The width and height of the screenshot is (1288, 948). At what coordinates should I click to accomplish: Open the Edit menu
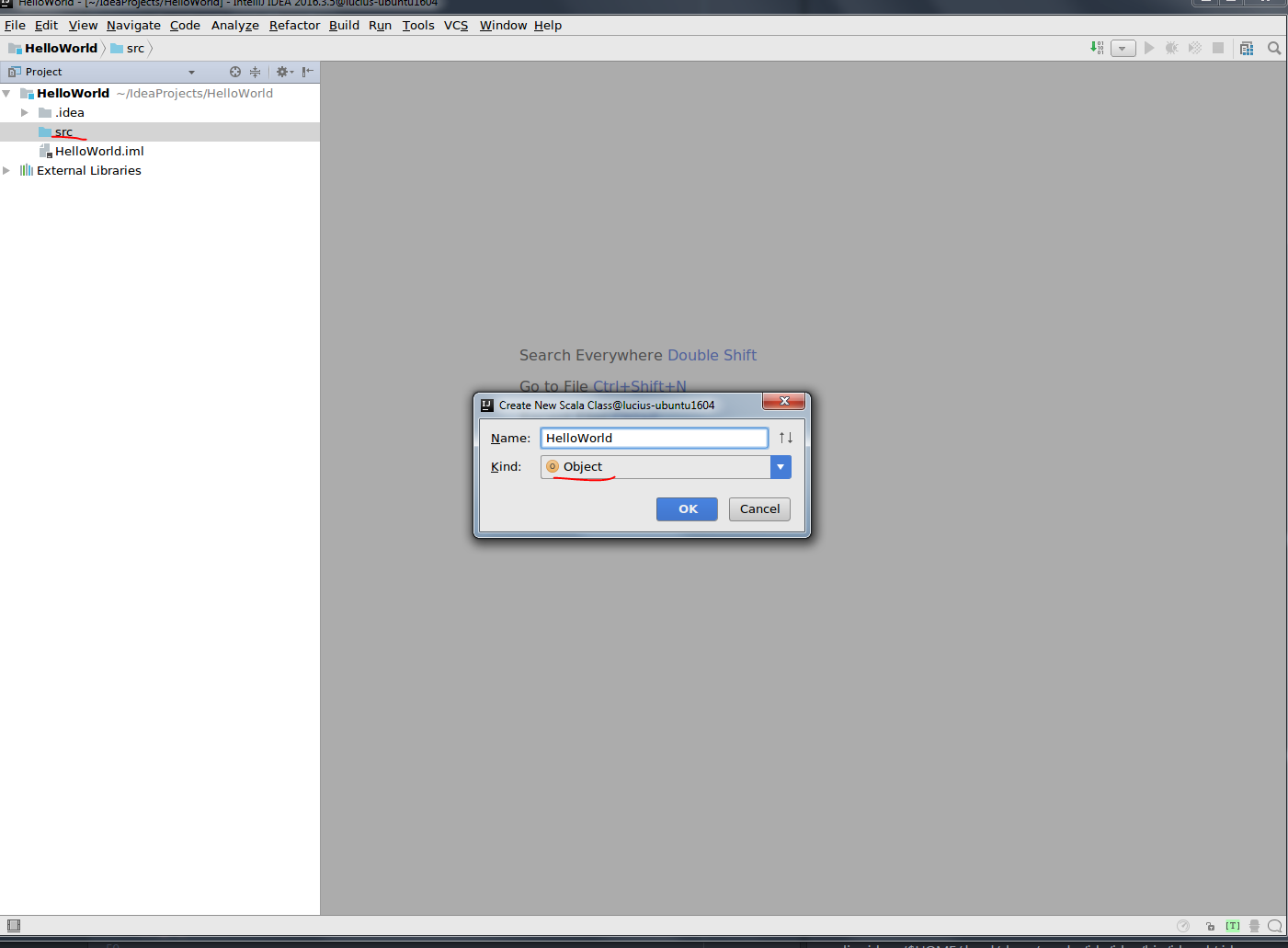coord(46,26)
